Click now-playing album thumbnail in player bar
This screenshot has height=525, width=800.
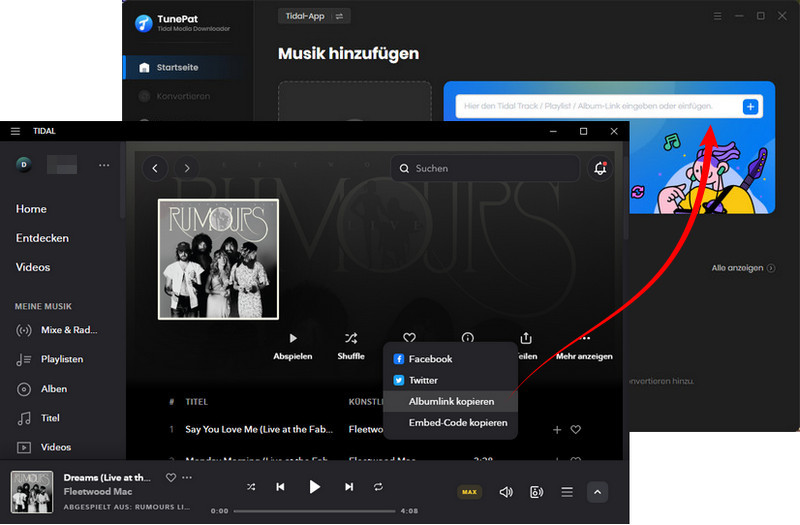[x=32, y=492]
